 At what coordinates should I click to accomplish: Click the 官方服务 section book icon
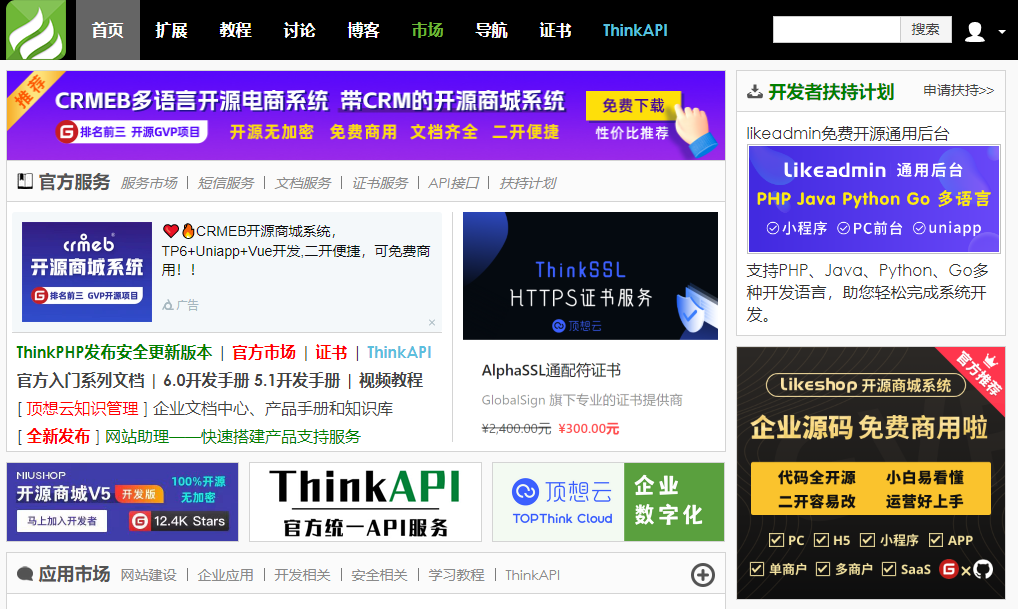25,181
